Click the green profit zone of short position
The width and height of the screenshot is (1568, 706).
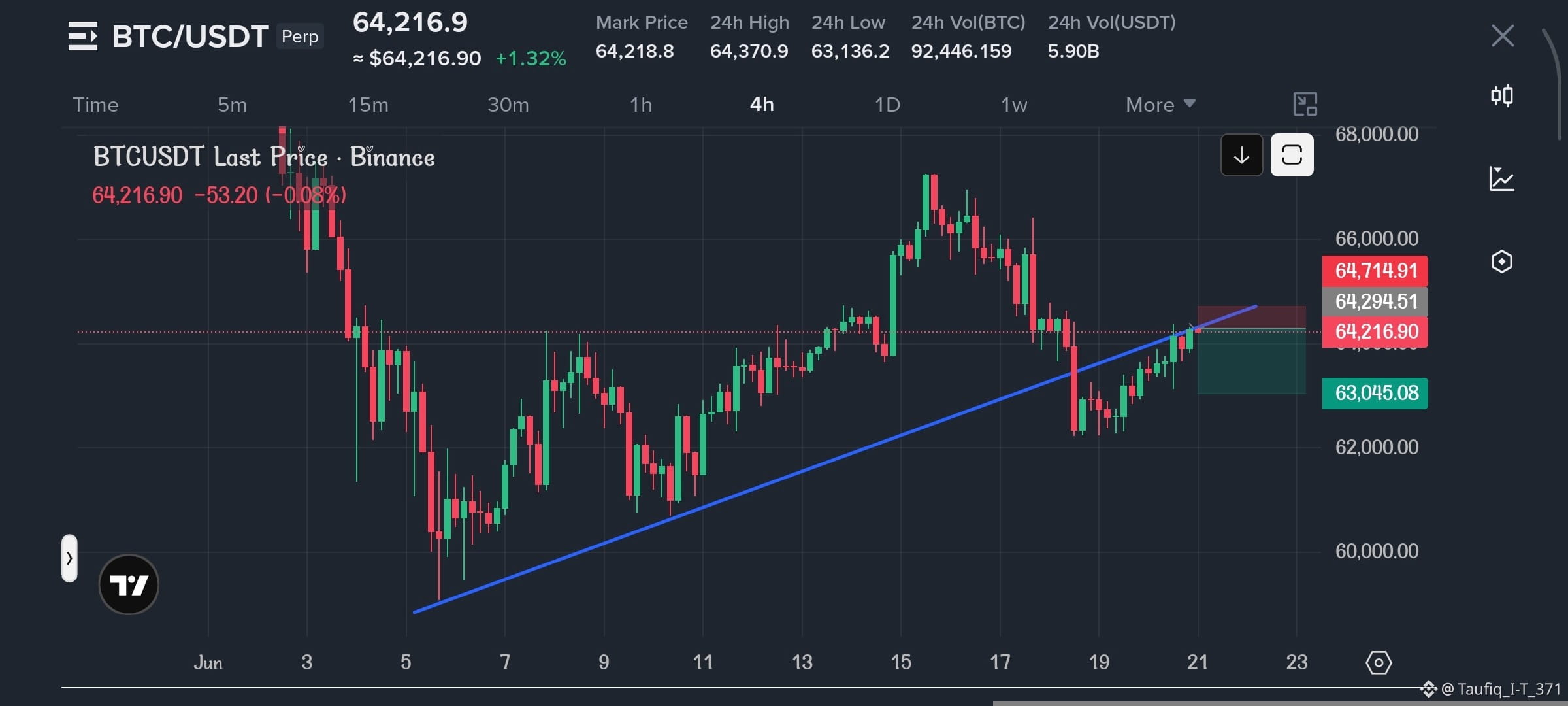[x=1251, y=361]
